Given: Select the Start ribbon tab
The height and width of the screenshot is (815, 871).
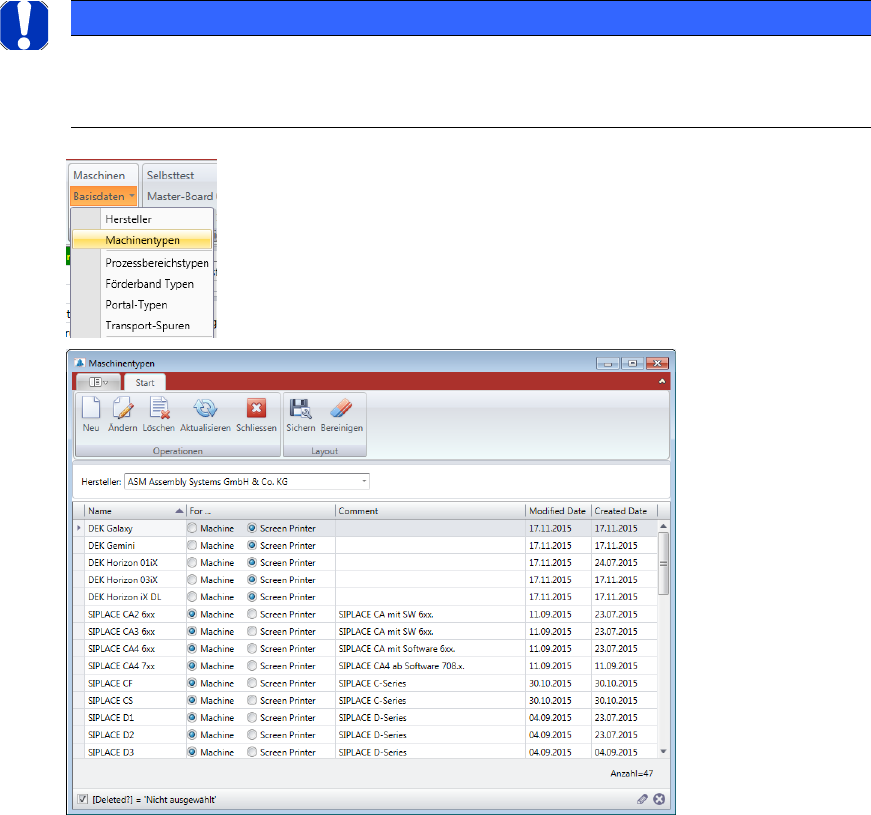Looking at the screenshot, I should [x=145, y=382].
